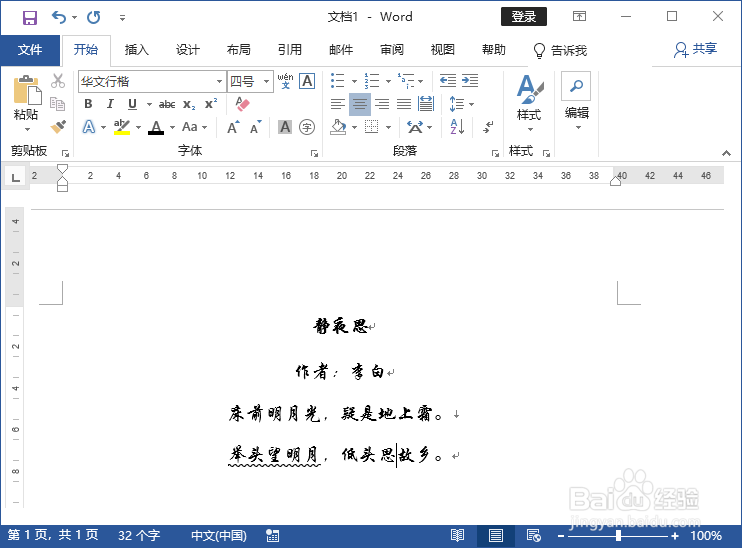Click the enclosed character 字 icon

(x=307, y=127)
